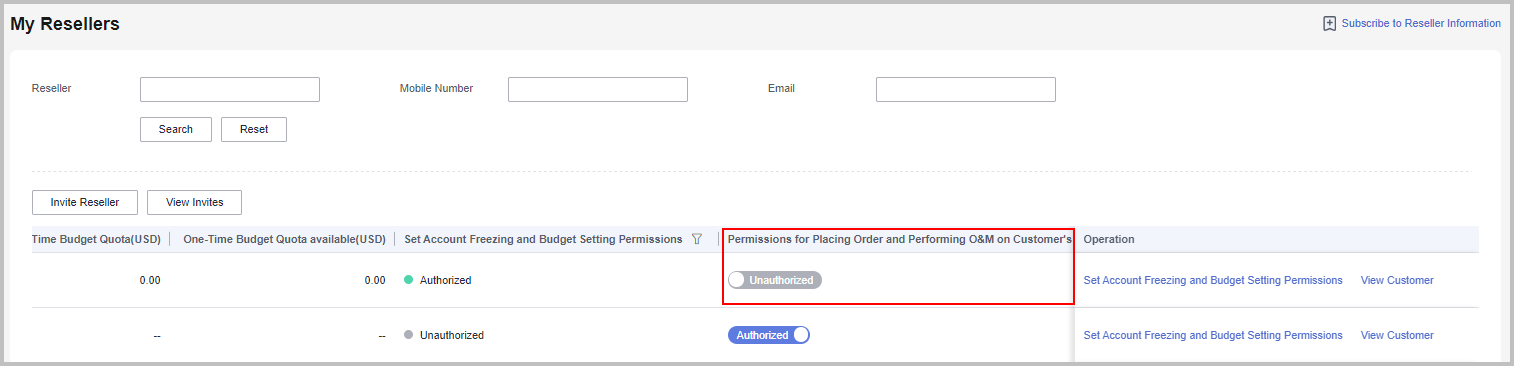1514x366 pixels.
Task: Click the Email input field
Action: pos(966,89)
